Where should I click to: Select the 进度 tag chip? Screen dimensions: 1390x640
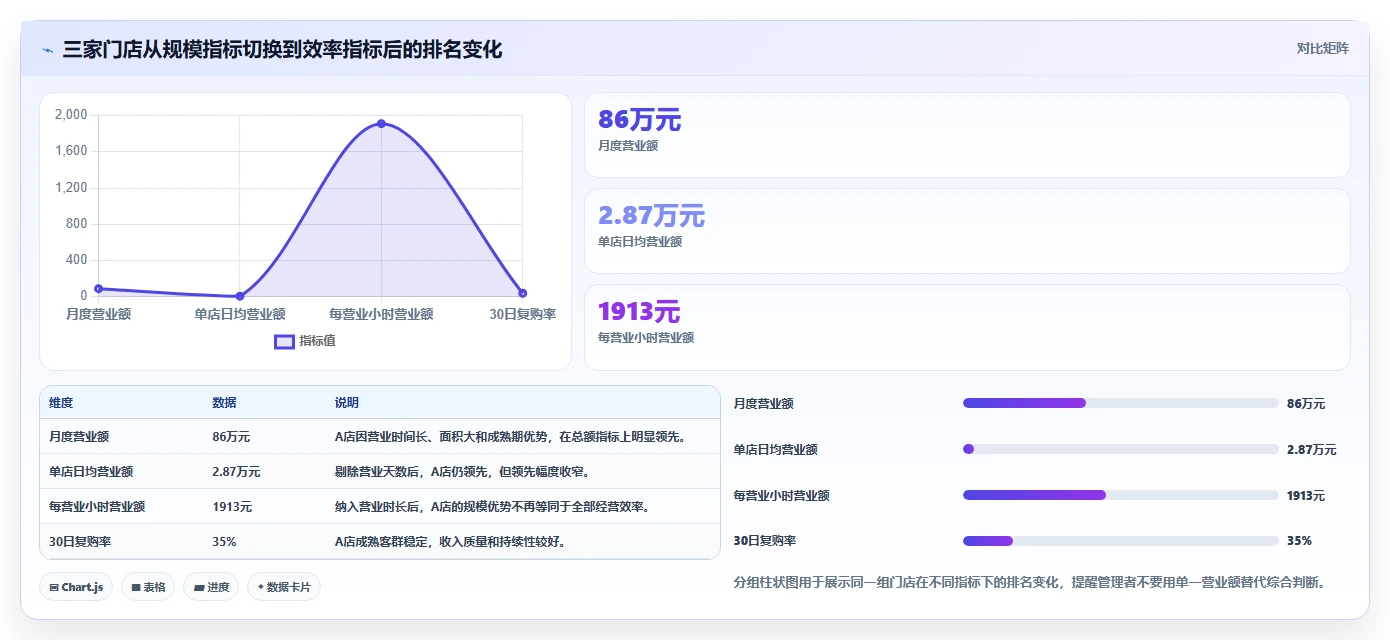click(x=211, y=587)
